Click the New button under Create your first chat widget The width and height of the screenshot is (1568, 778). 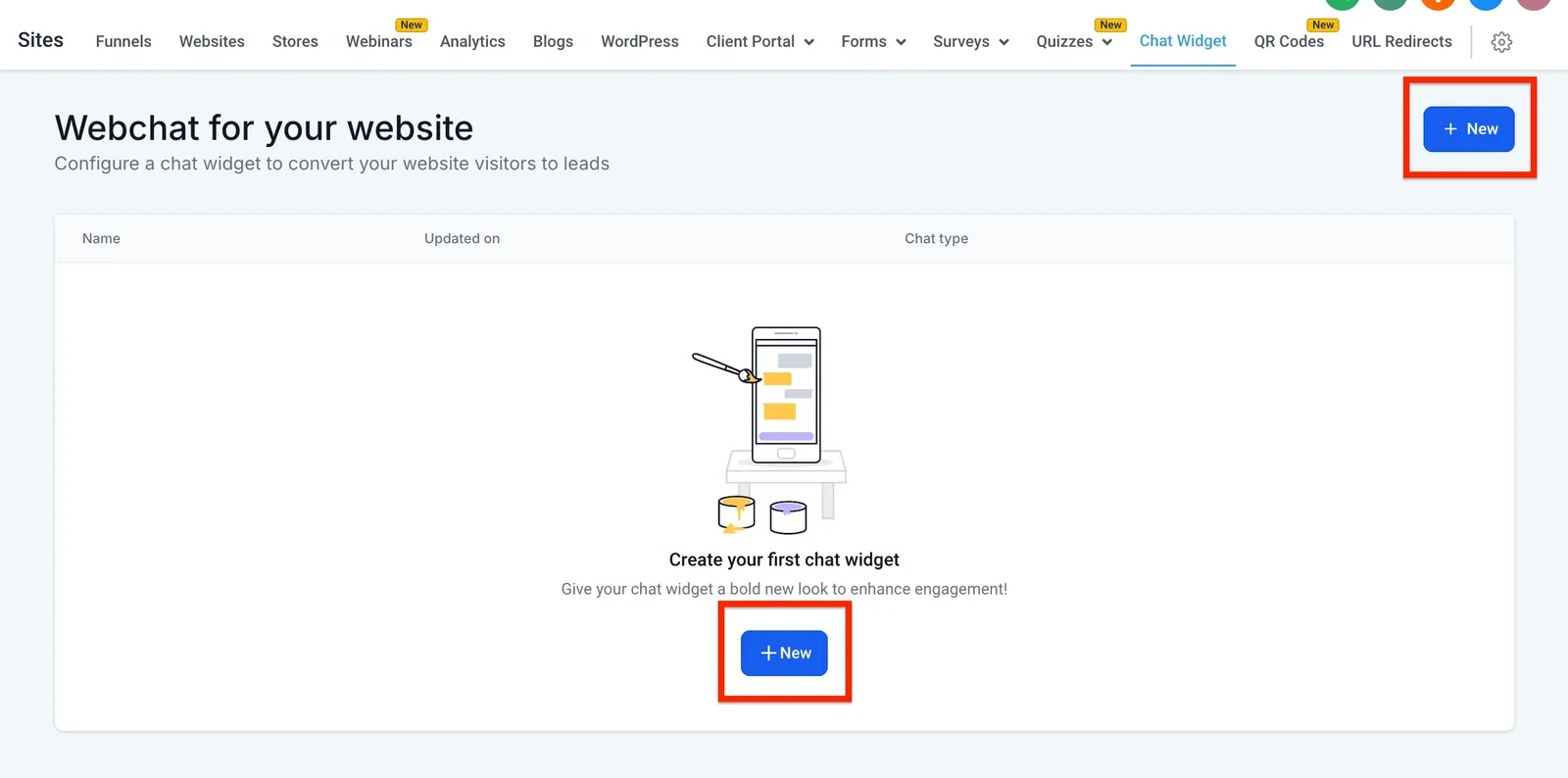pyautogui.click(x=784, y=653)
